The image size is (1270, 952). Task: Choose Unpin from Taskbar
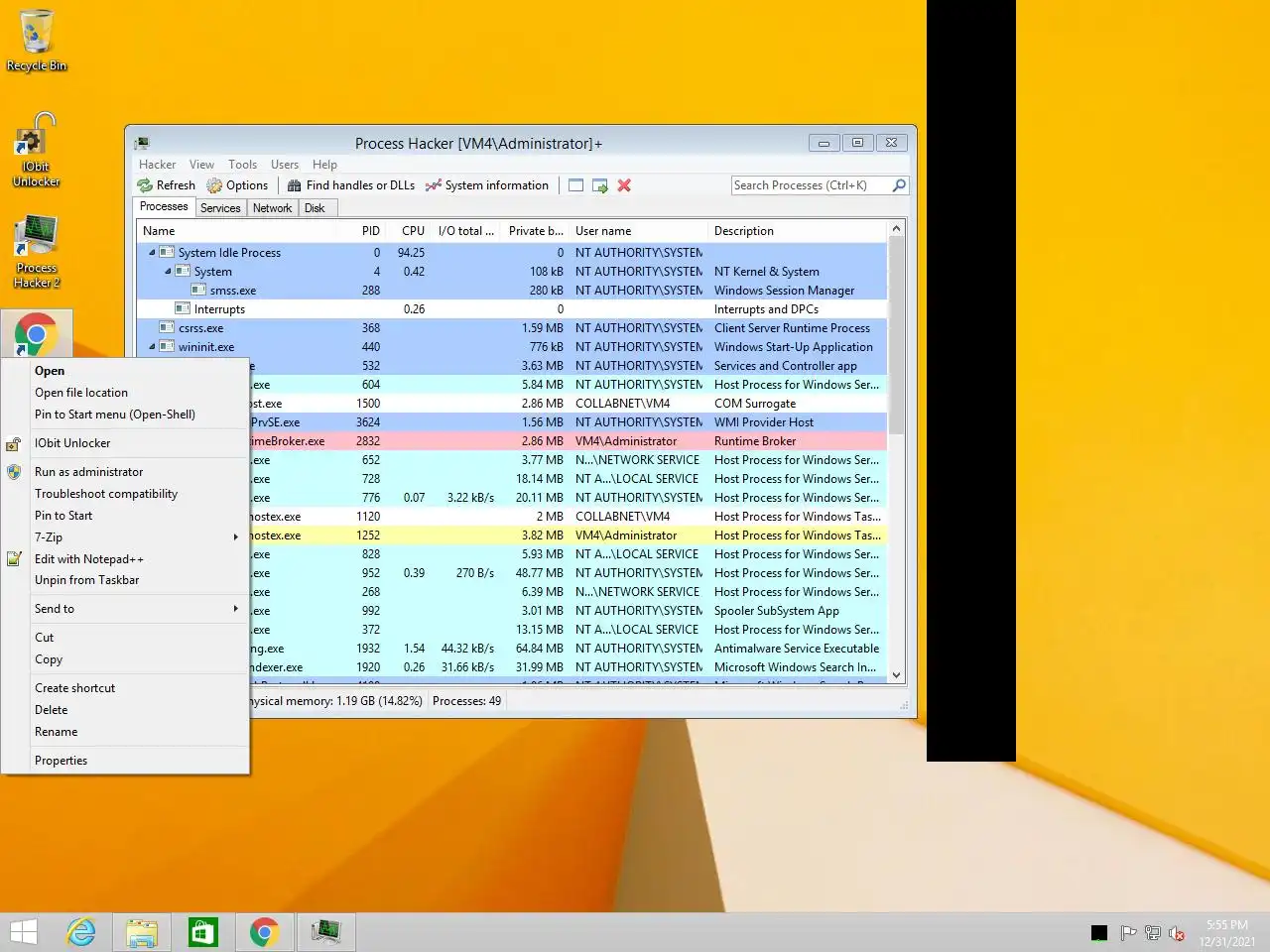(x=125, y=580)
